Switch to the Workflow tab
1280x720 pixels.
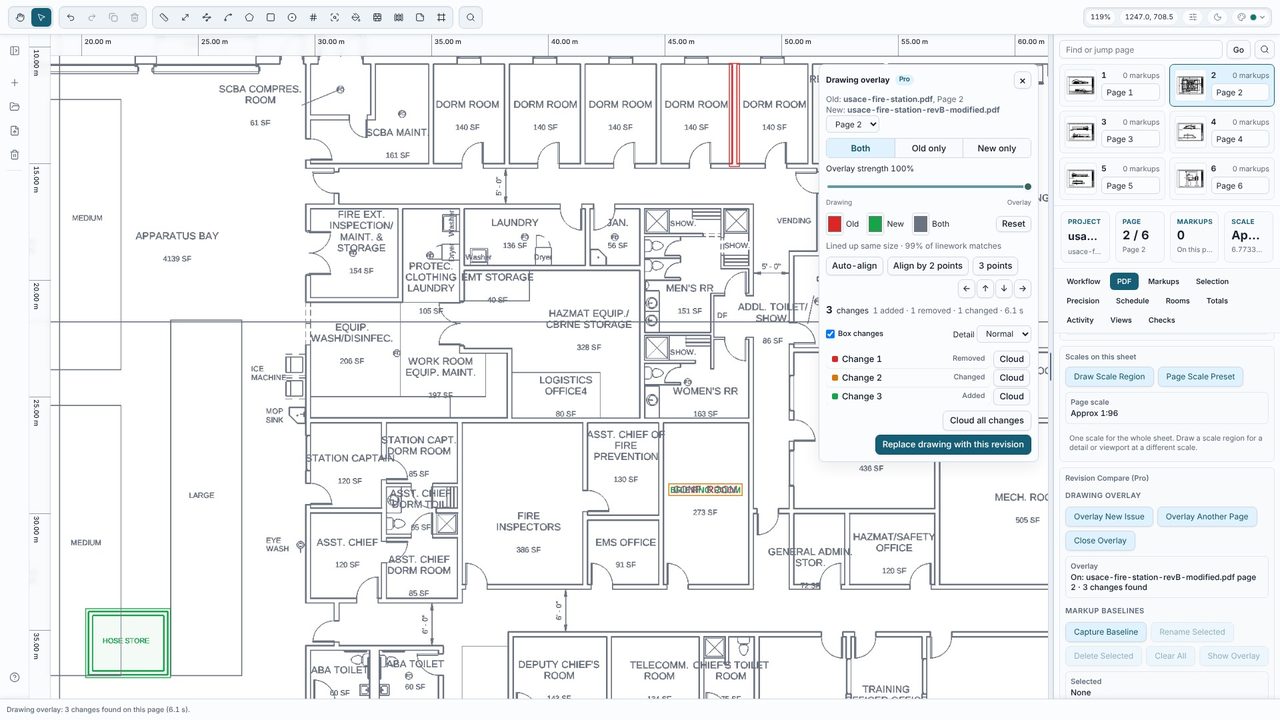(1083, 282)
